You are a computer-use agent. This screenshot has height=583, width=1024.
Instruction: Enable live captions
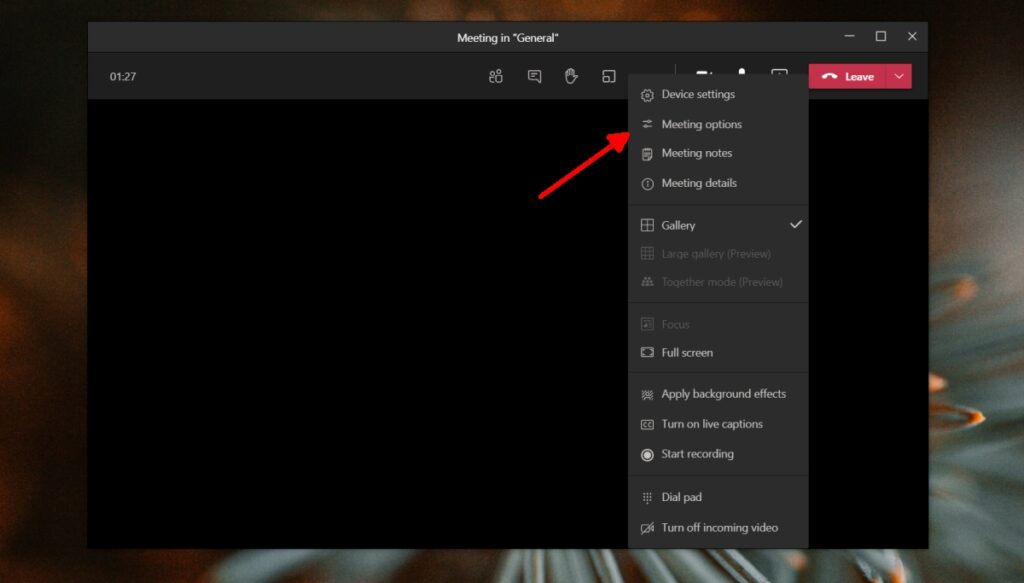click(712, 424)
